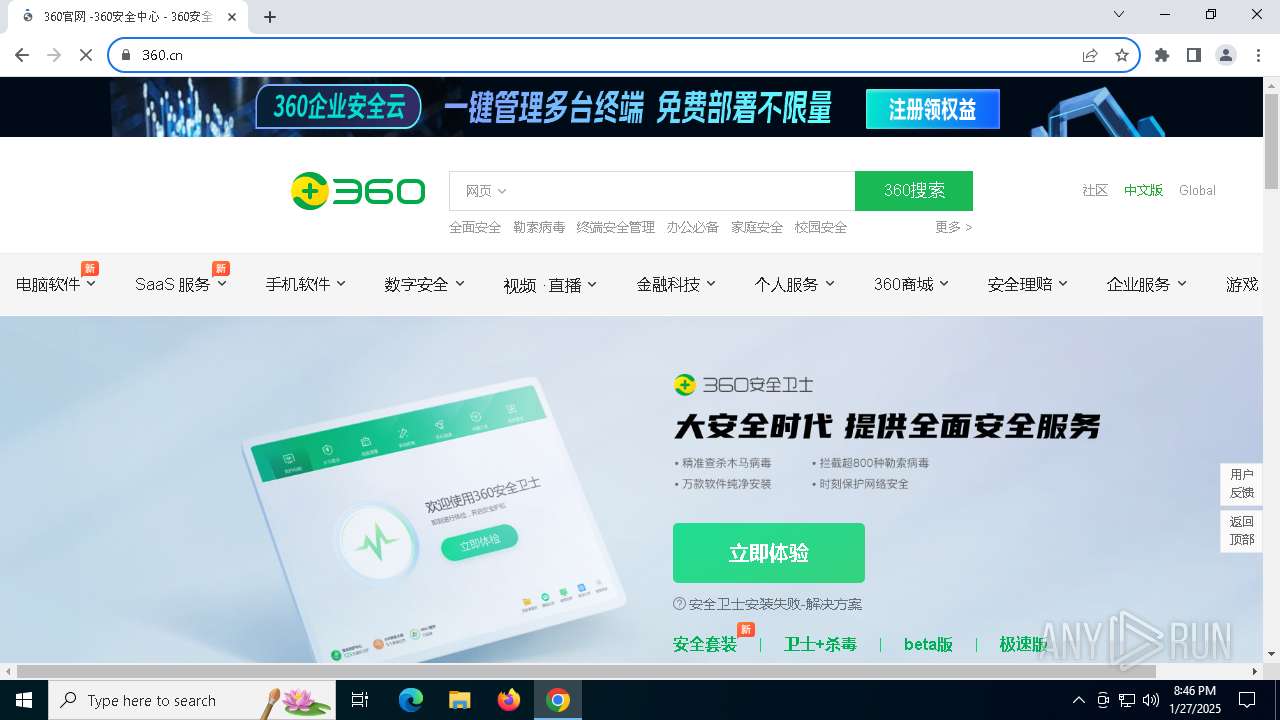
Task: Open a new browser tab with plus icon
Action: (x=270, y=17)
